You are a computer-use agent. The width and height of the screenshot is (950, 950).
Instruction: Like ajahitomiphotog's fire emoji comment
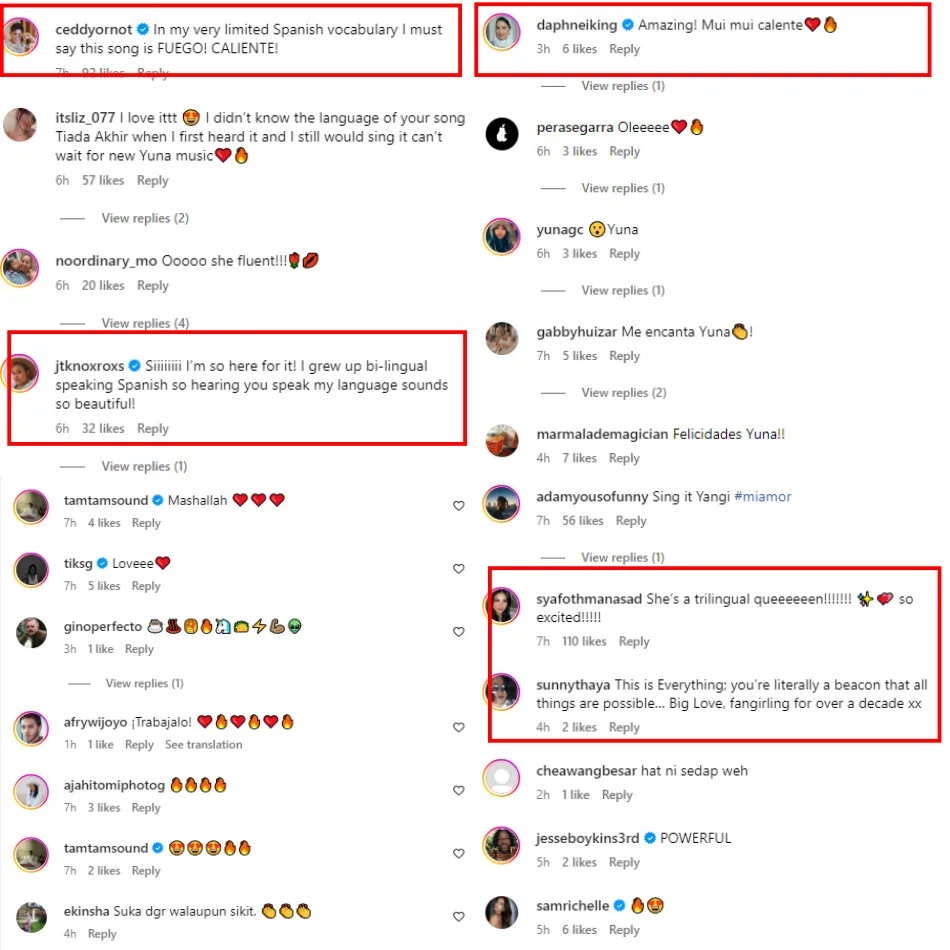pos(459,790)
